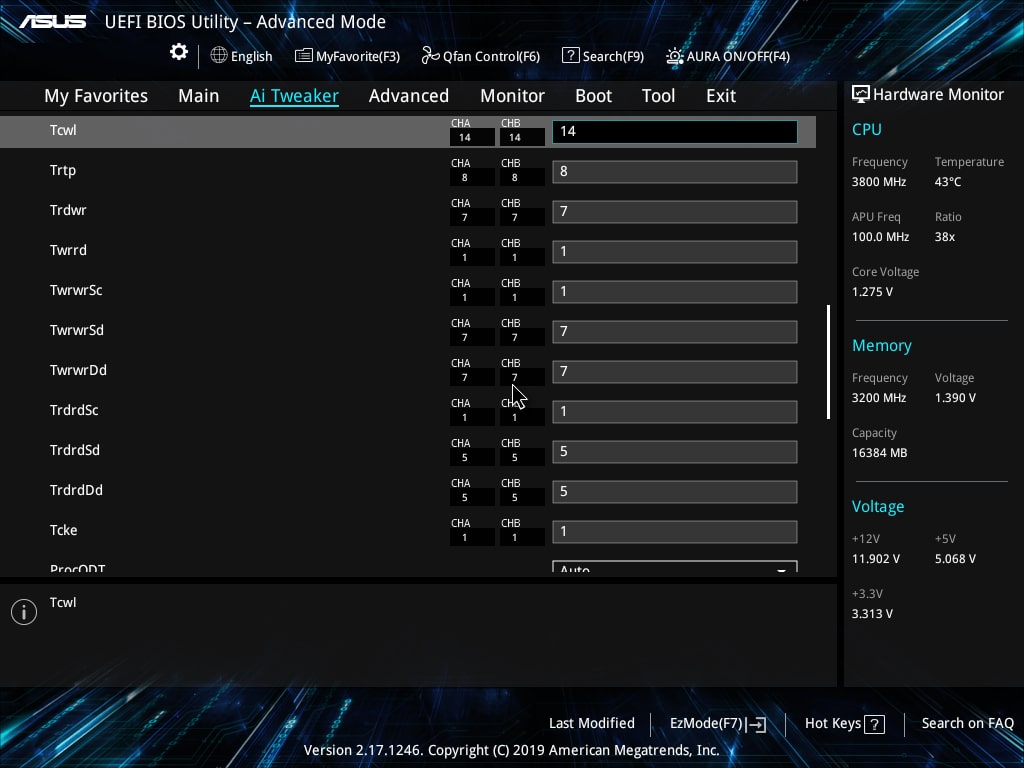Select the Tcke setting label
1024x768 pixels.
tap(63, 530)
